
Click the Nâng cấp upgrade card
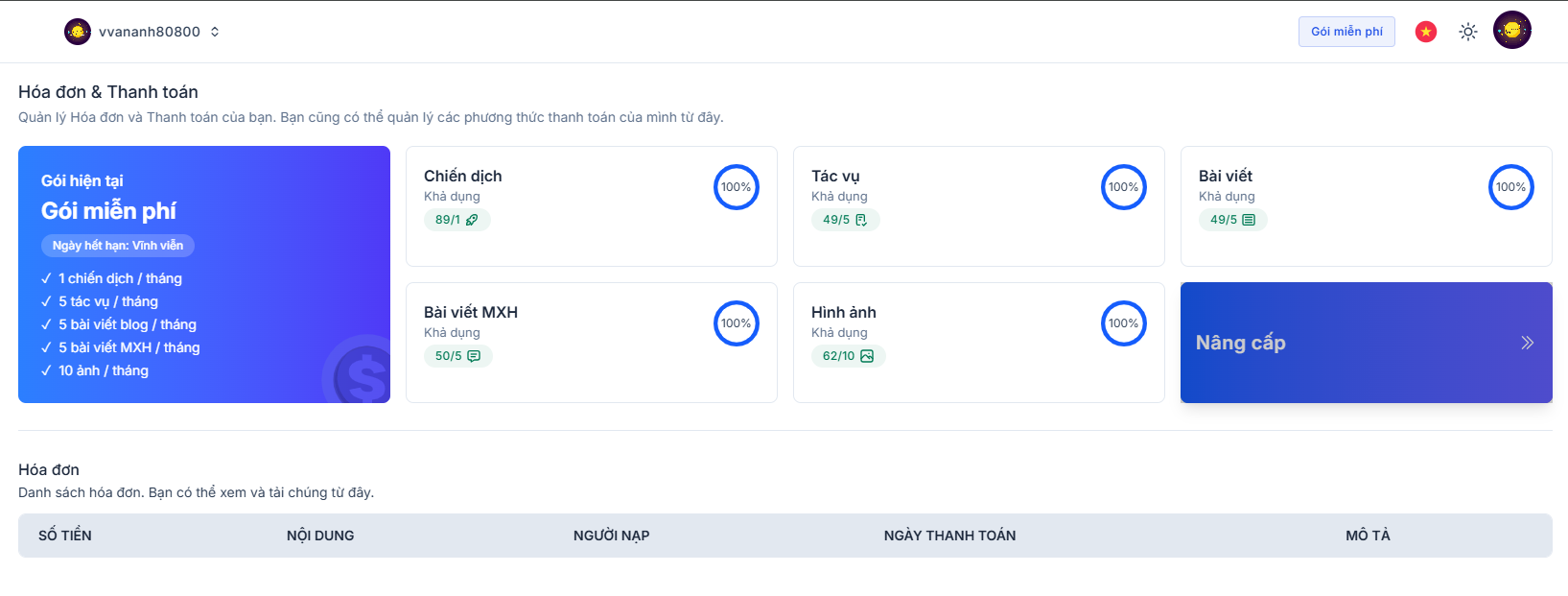(x=1366, y=343)
